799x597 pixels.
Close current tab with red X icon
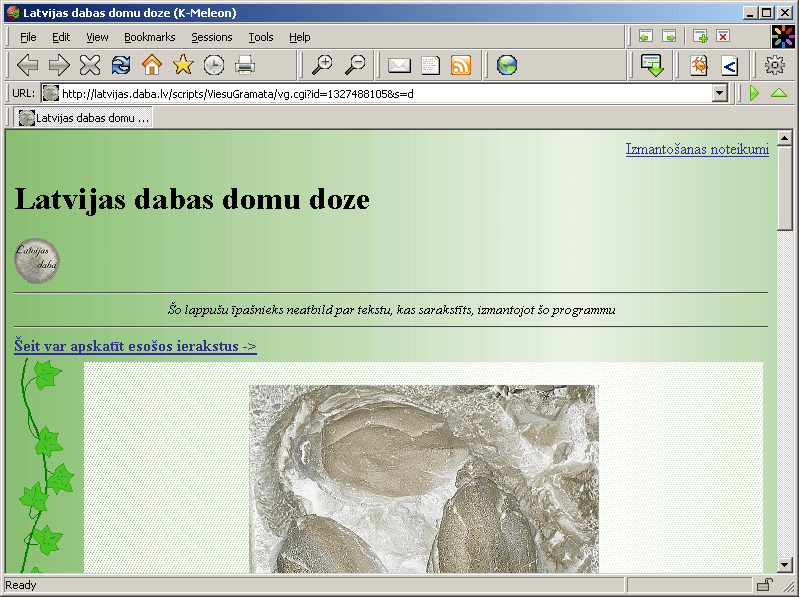[723, 36]
